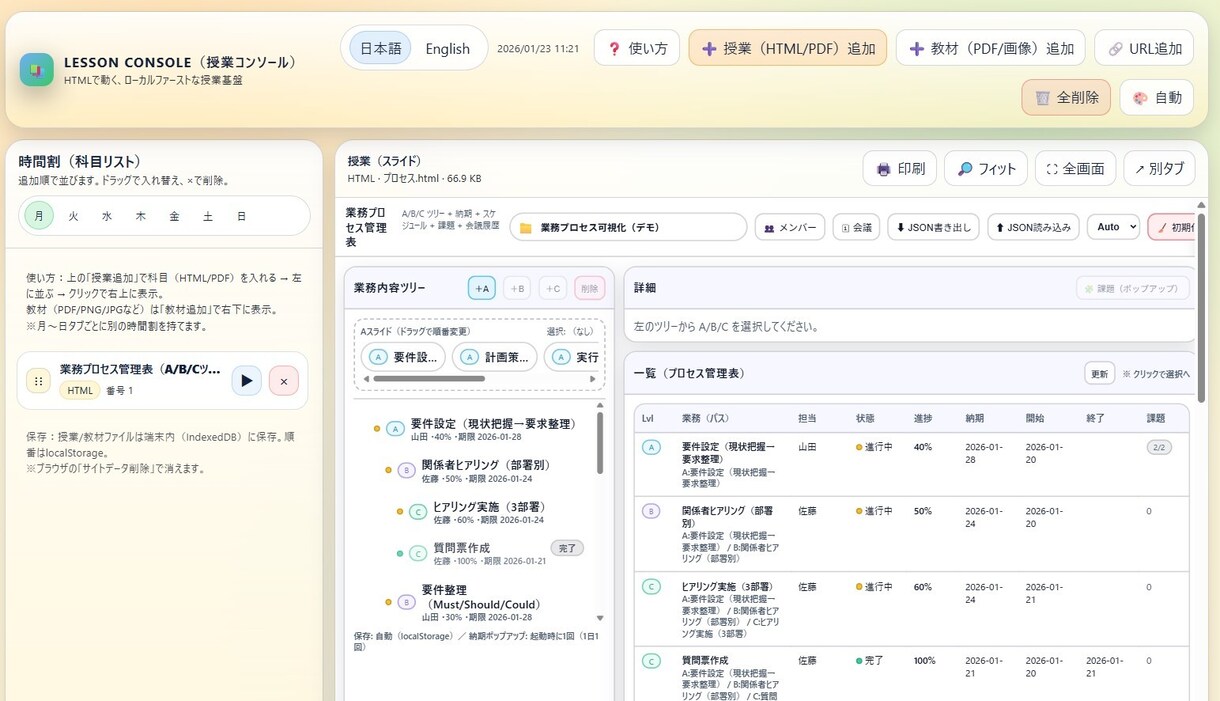Click JSON書き出し export button
The image size is (1220, 701).
click(933, 227)
